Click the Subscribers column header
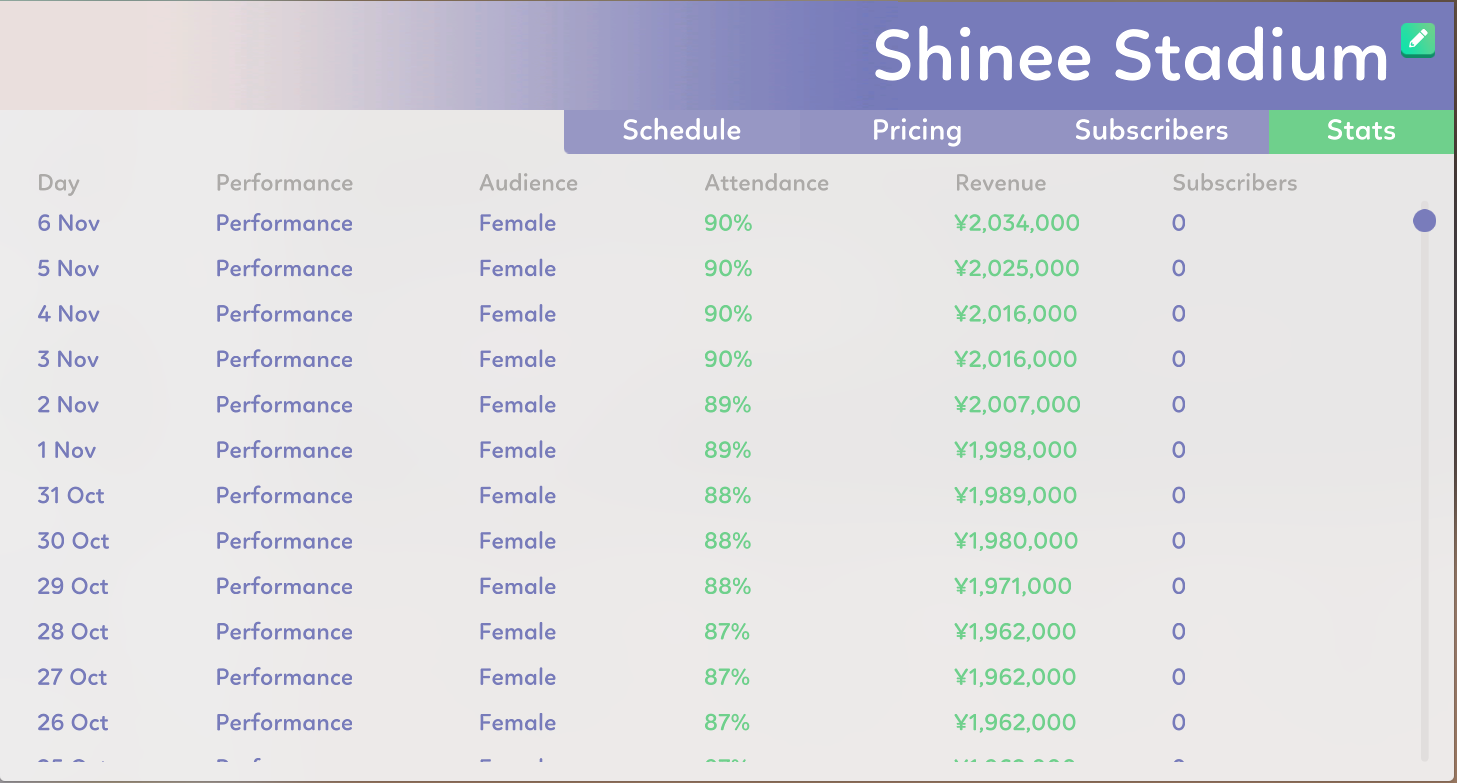 (x=1234, y=183)
